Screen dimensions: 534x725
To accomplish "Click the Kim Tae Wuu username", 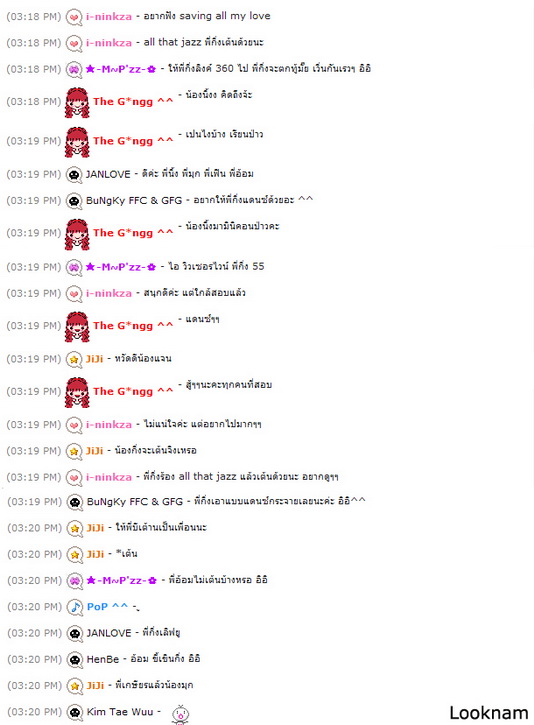I will [120, 712].
